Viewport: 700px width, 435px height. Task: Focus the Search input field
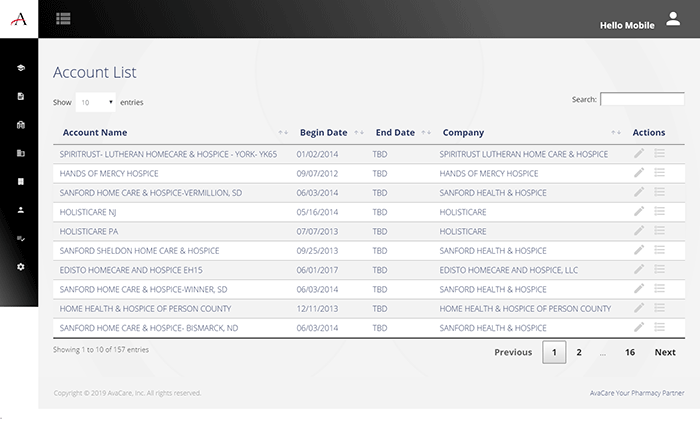coord(642,99)
